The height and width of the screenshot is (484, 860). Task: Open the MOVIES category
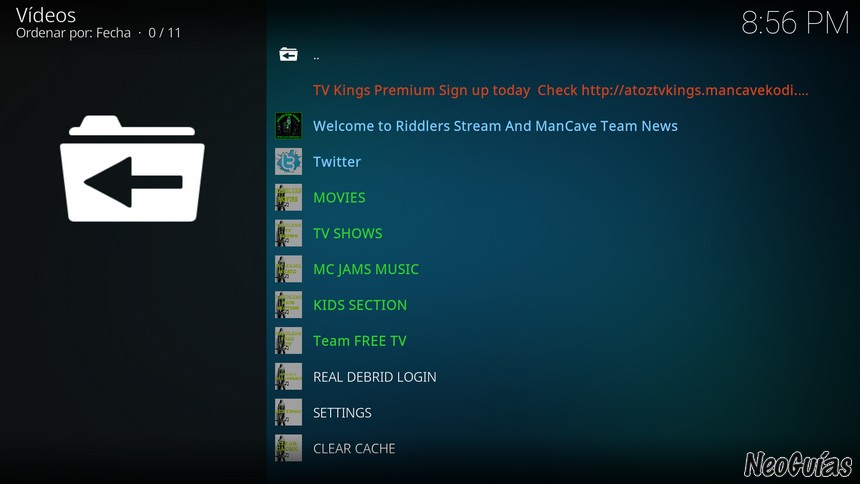(x=339, y=198)
